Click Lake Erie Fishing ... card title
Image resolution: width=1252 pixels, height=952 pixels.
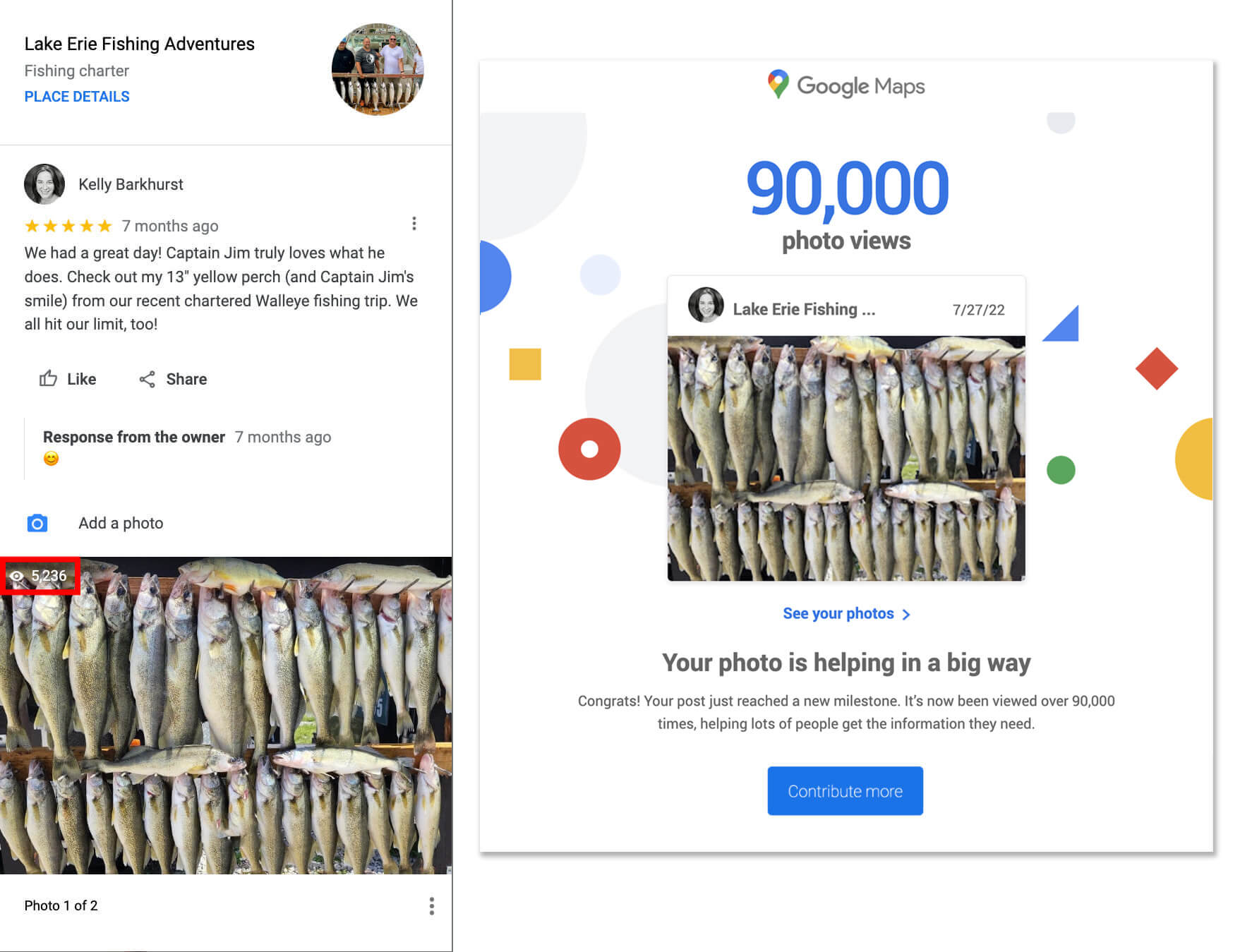(804, 309)
